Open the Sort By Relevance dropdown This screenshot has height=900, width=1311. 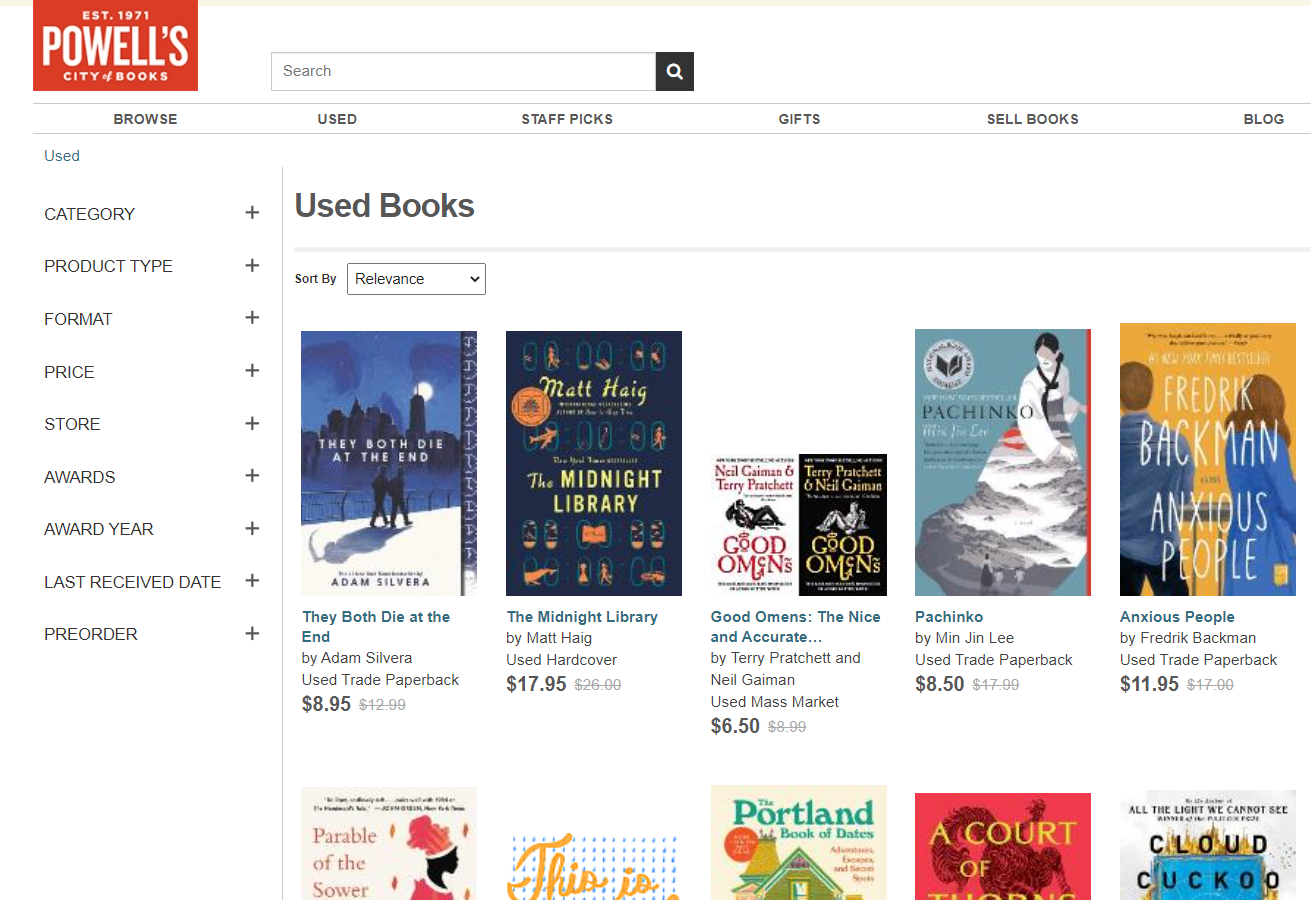[415, 278]
